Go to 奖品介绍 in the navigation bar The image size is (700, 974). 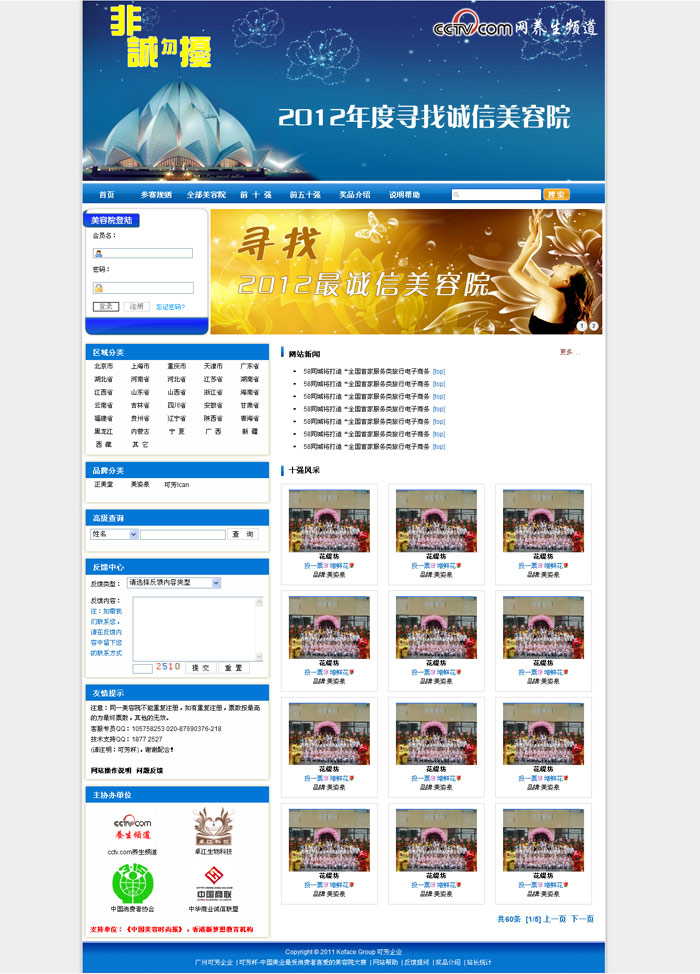click(x=354, y=195)
